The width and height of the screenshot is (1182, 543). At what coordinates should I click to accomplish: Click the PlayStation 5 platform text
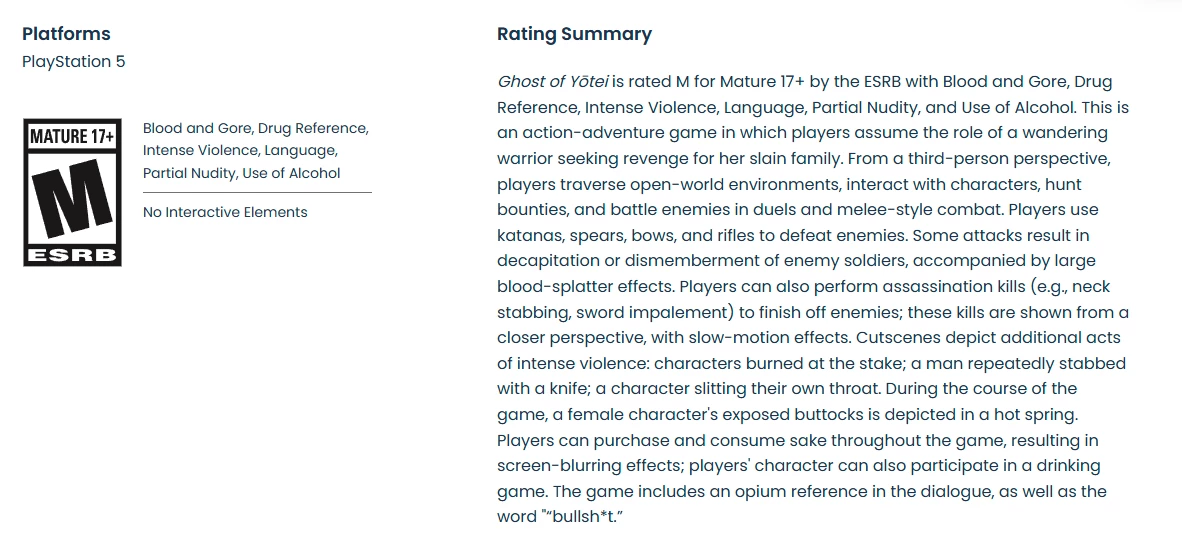pyautogui.click(x=74, y=62)
